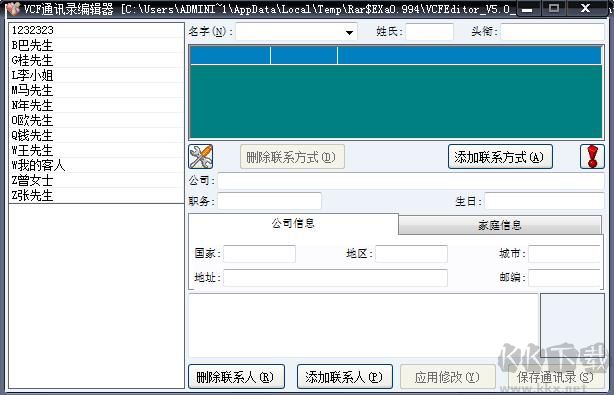Select contact Z张先生
The image size is (614, 395).
(96, 195)
